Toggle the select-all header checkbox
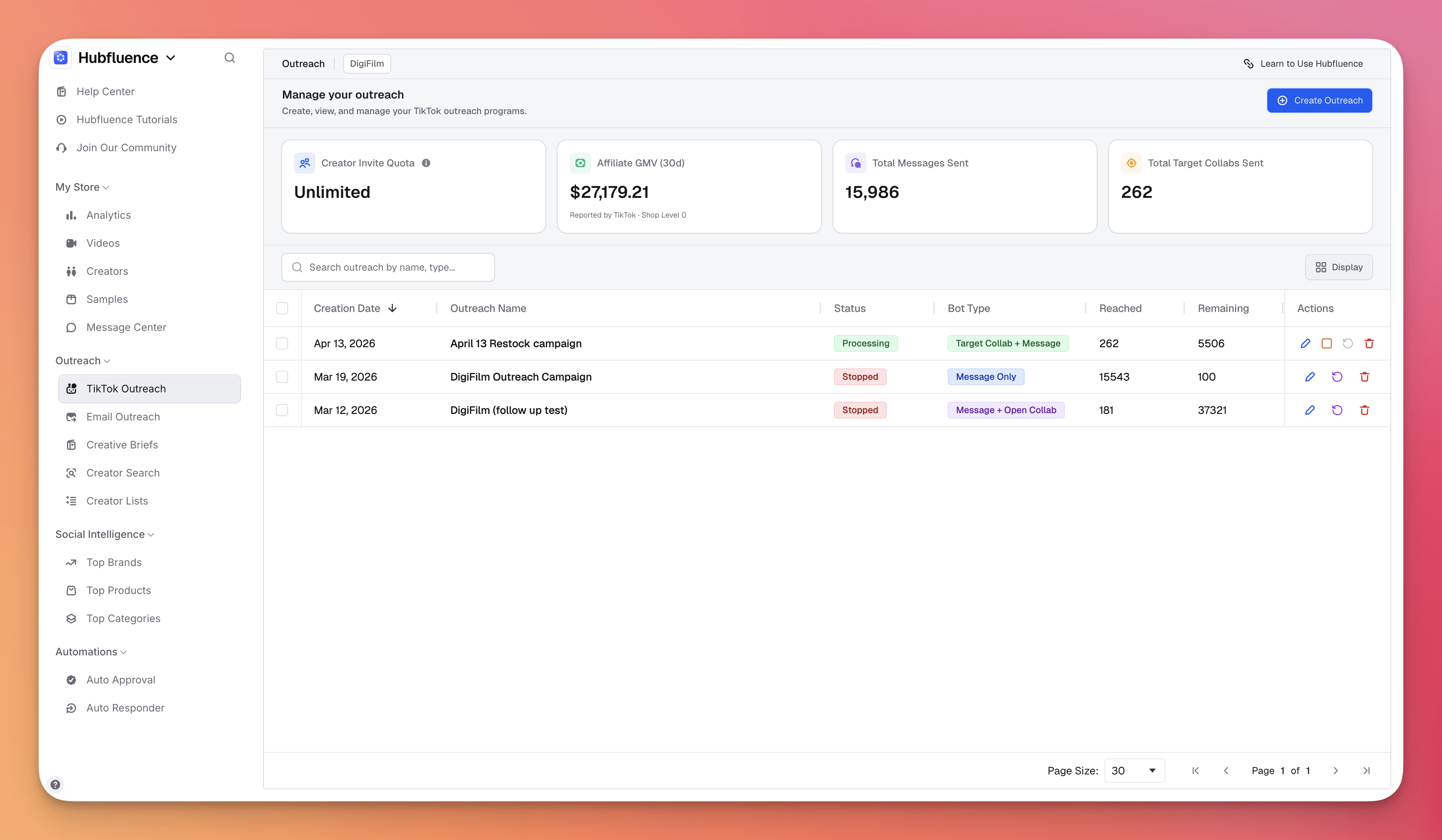Image resolution: width=1442 pixels, height=840 pixels. (282, 309)
